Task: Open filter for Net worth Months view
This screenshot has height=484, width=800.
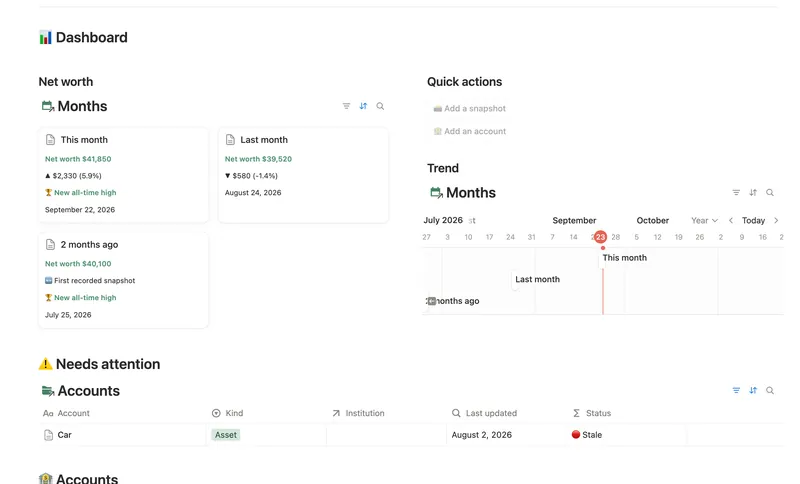Action: (x=346, y=106)
